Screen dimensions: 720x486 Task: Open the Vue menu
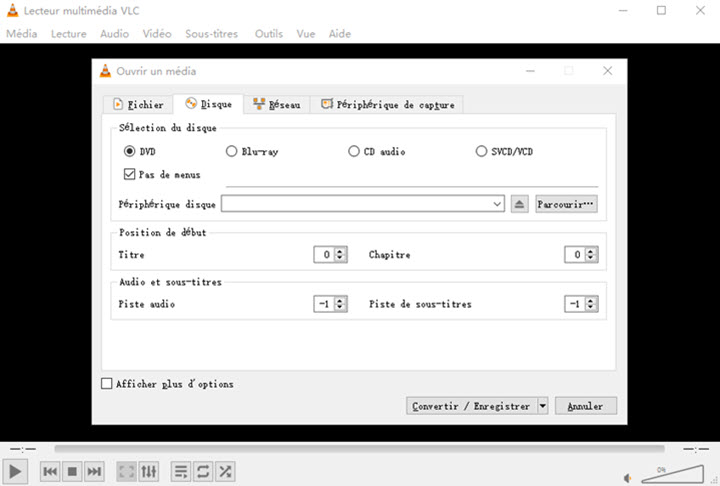pos(306,34)
